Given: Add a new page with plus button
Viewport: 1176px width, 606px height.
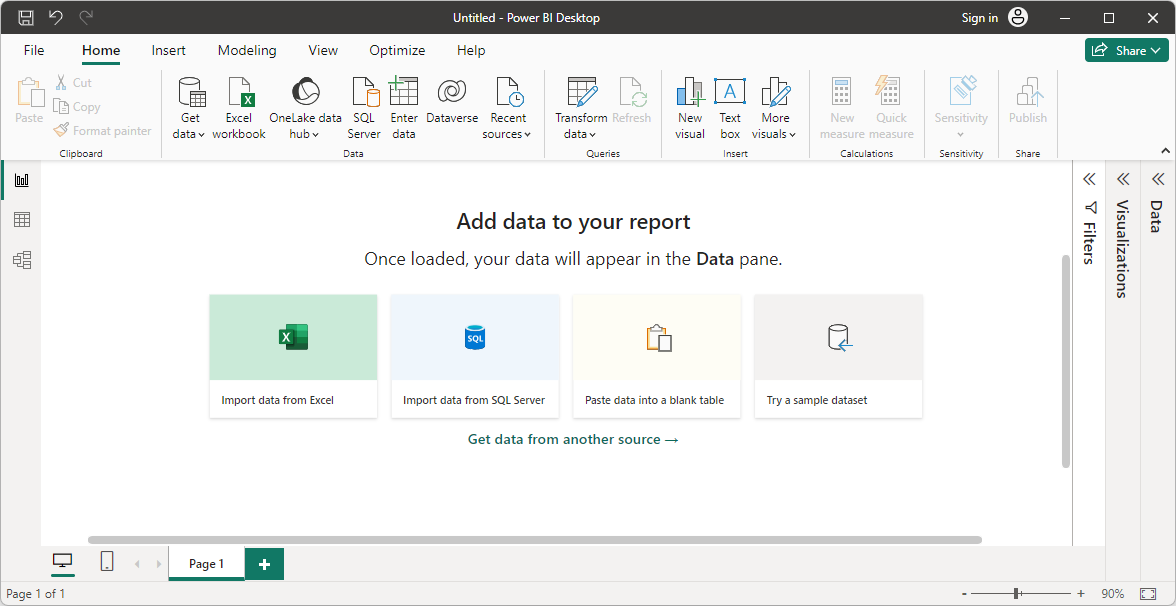Looking at the screenshot, I should [x=265, y=564].
